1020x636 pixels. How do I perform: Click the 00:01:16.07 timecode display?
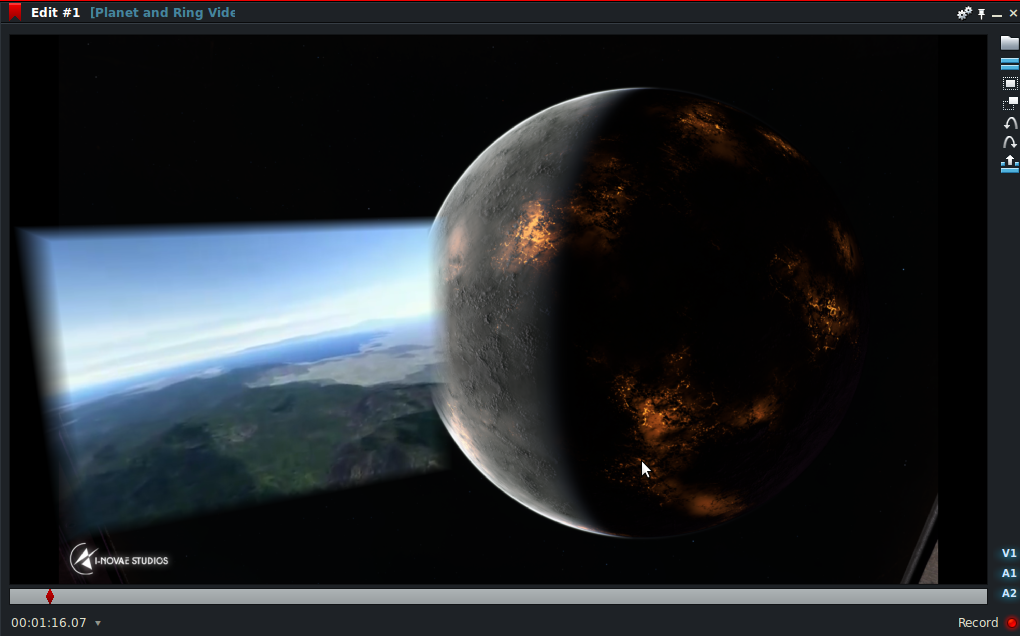point(49,623)
